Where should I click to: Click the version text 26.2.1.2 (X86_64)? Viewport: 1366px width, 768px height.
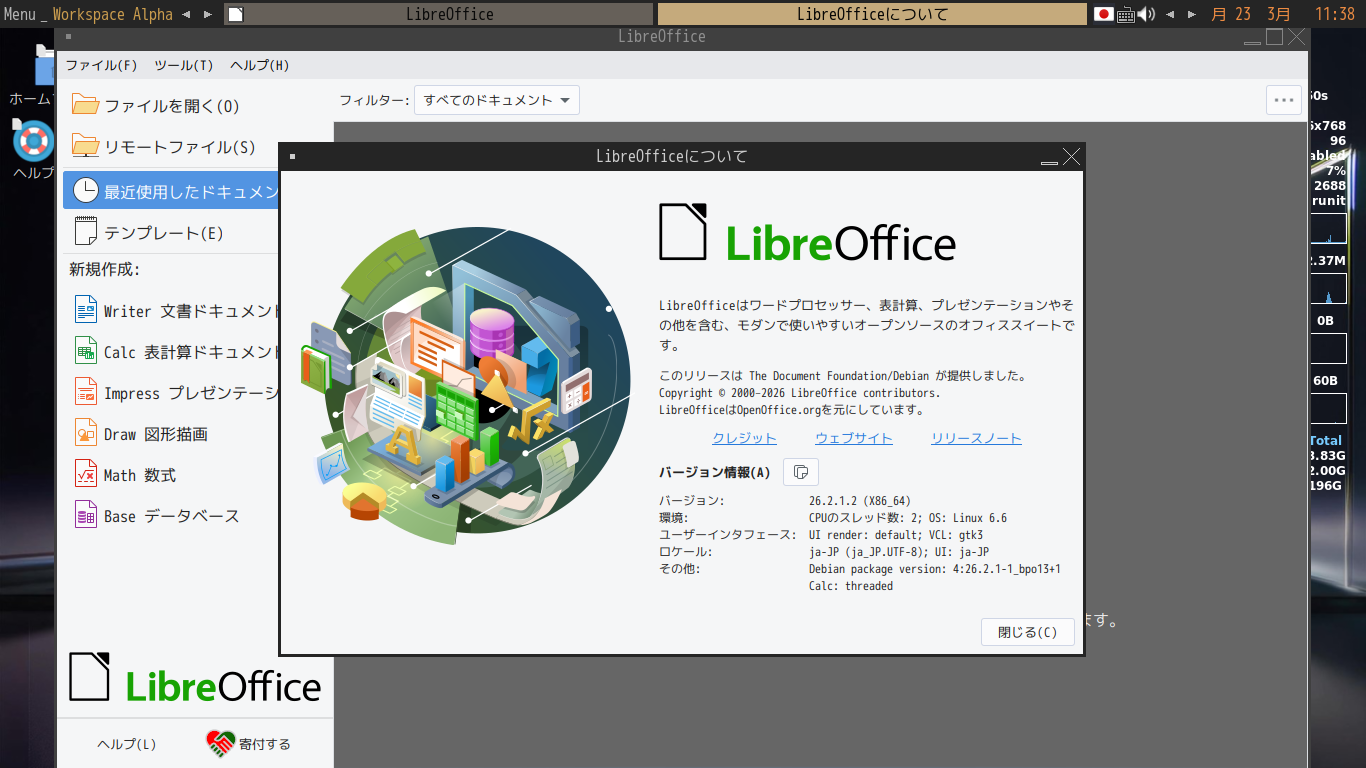860,501
